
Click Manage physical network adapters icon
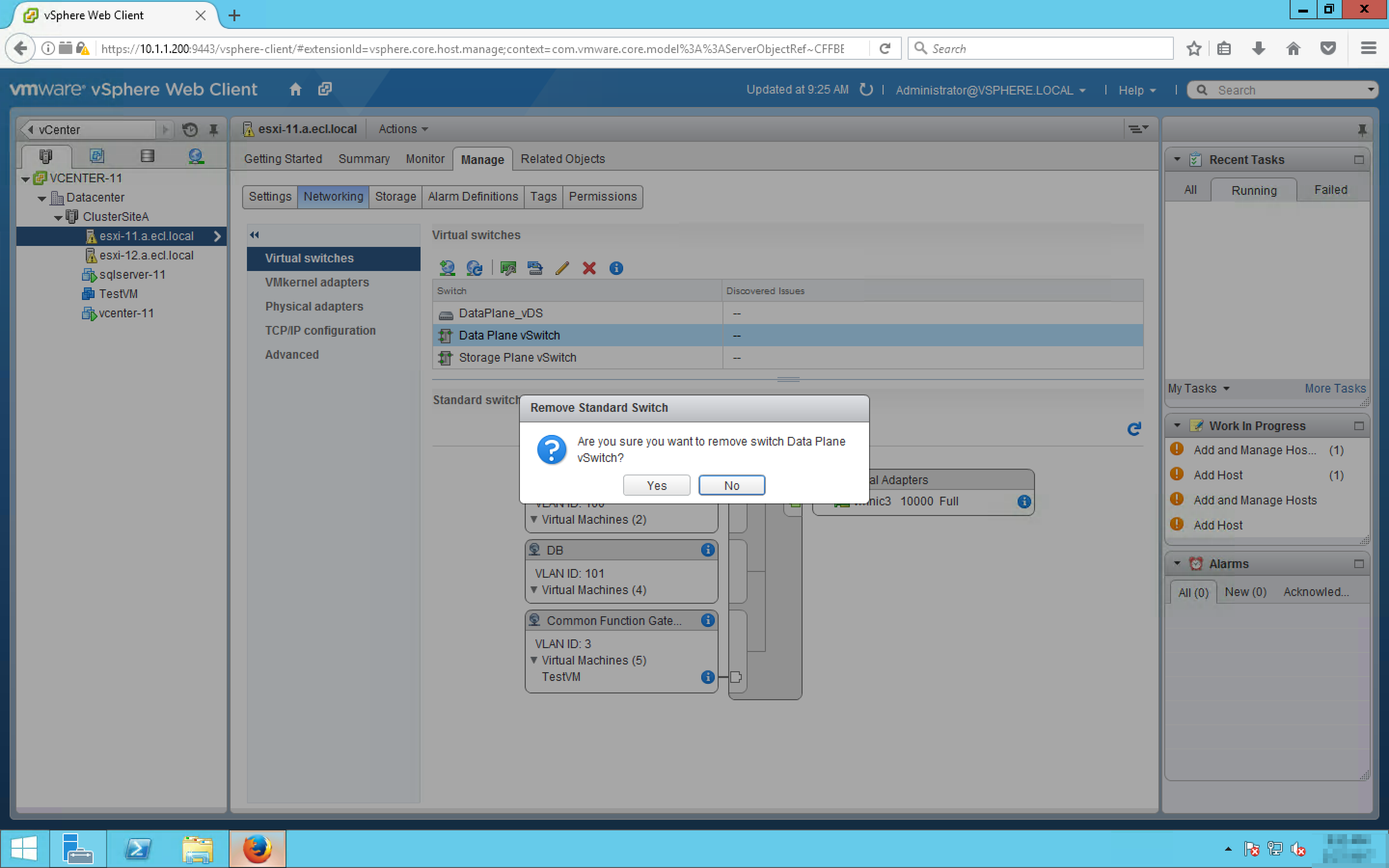[507, 268]
